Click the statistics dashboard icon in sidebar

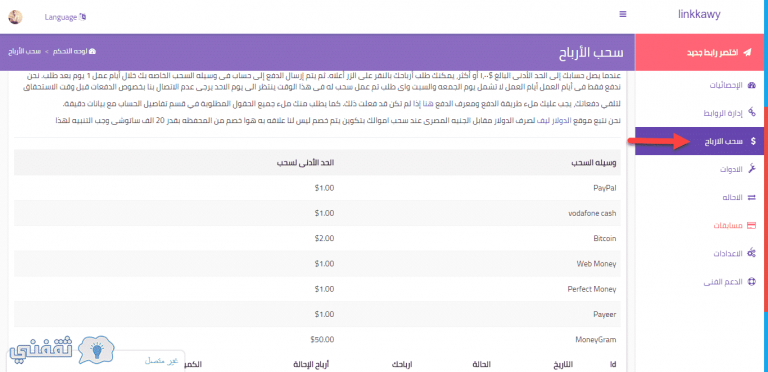click(x=752, y=85)
